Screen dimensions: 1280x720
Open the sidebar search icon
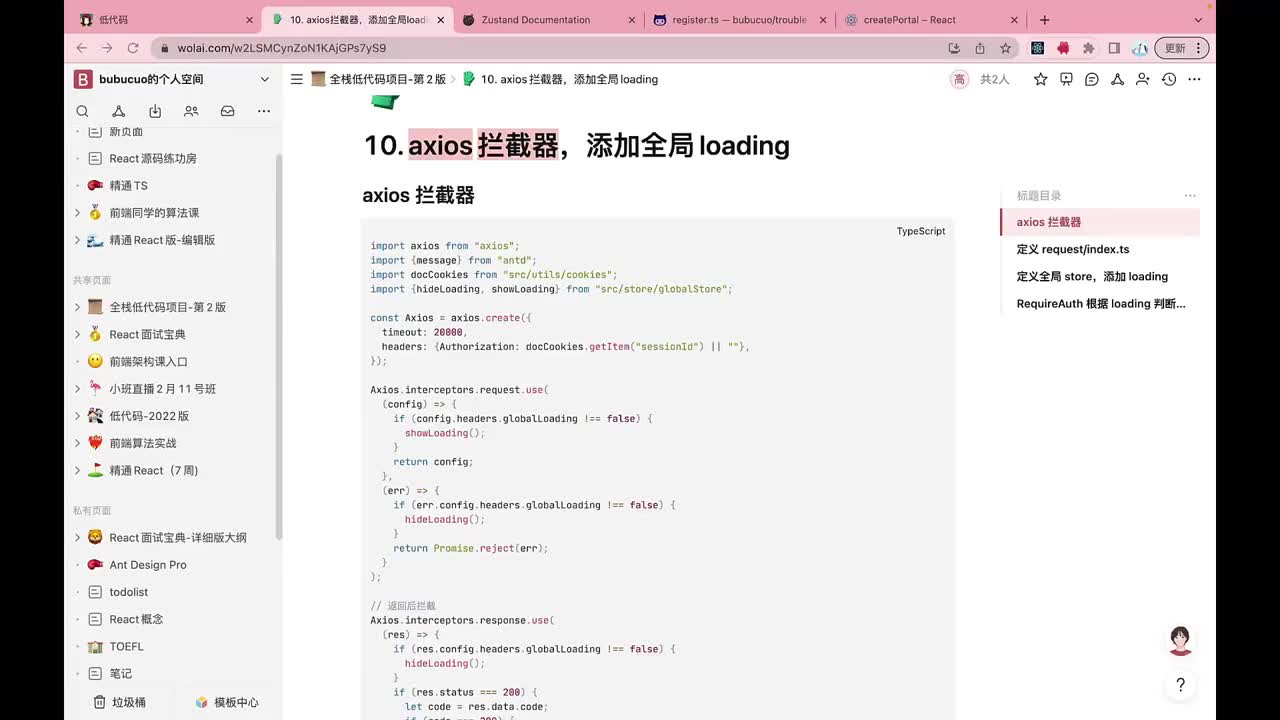click(83, 111)
